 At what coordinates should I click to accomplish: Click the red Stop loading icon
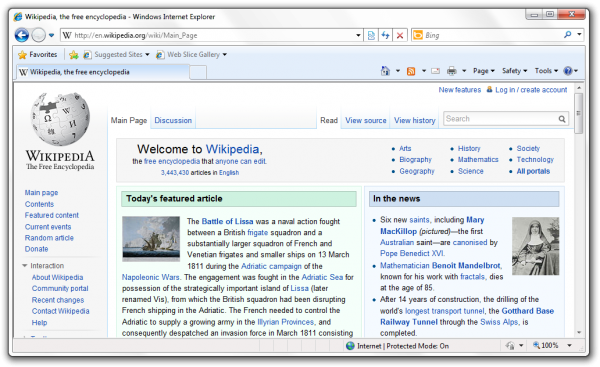click(x=400, y=35)
